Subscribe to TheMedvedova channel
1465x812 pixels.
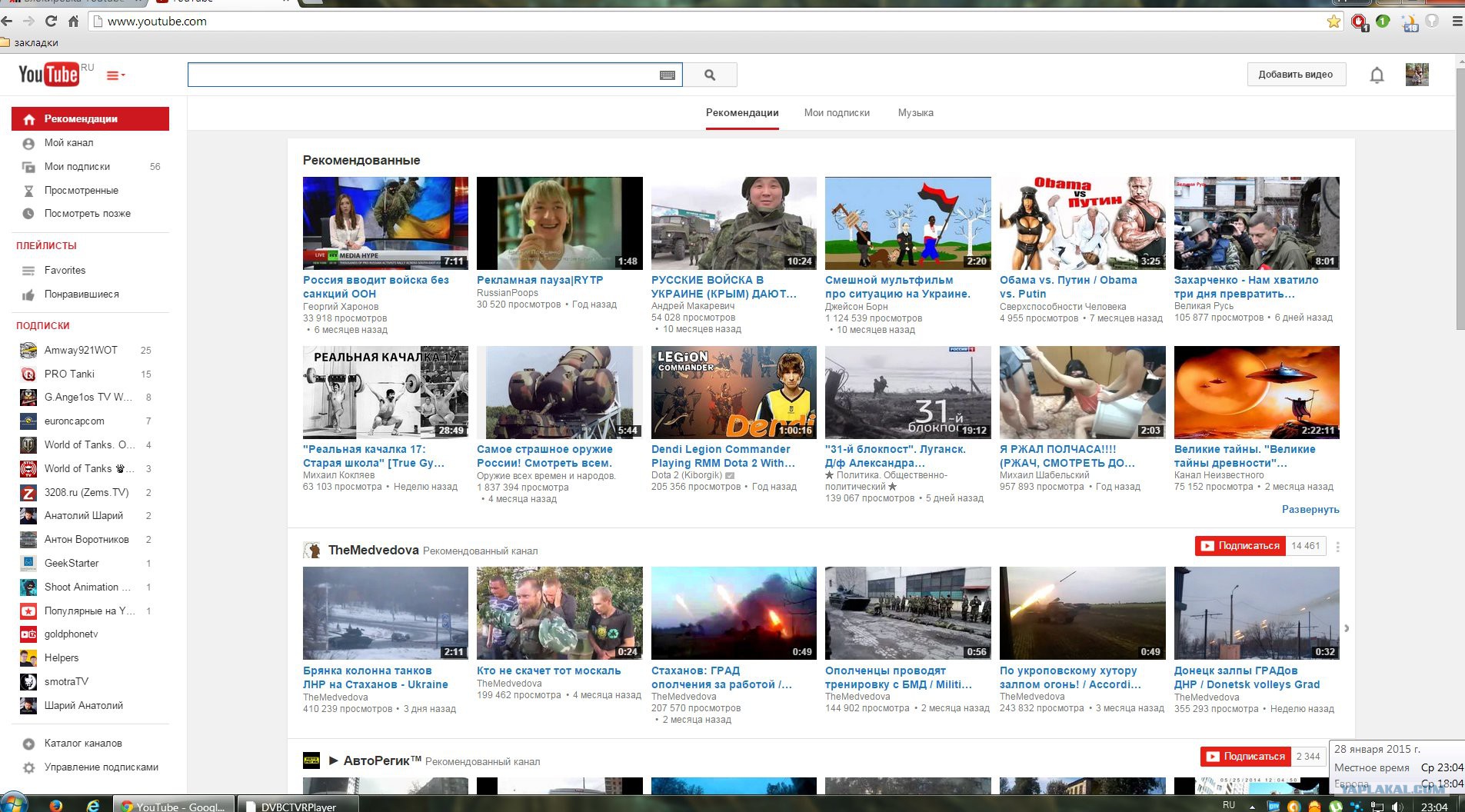point(1240,546)
